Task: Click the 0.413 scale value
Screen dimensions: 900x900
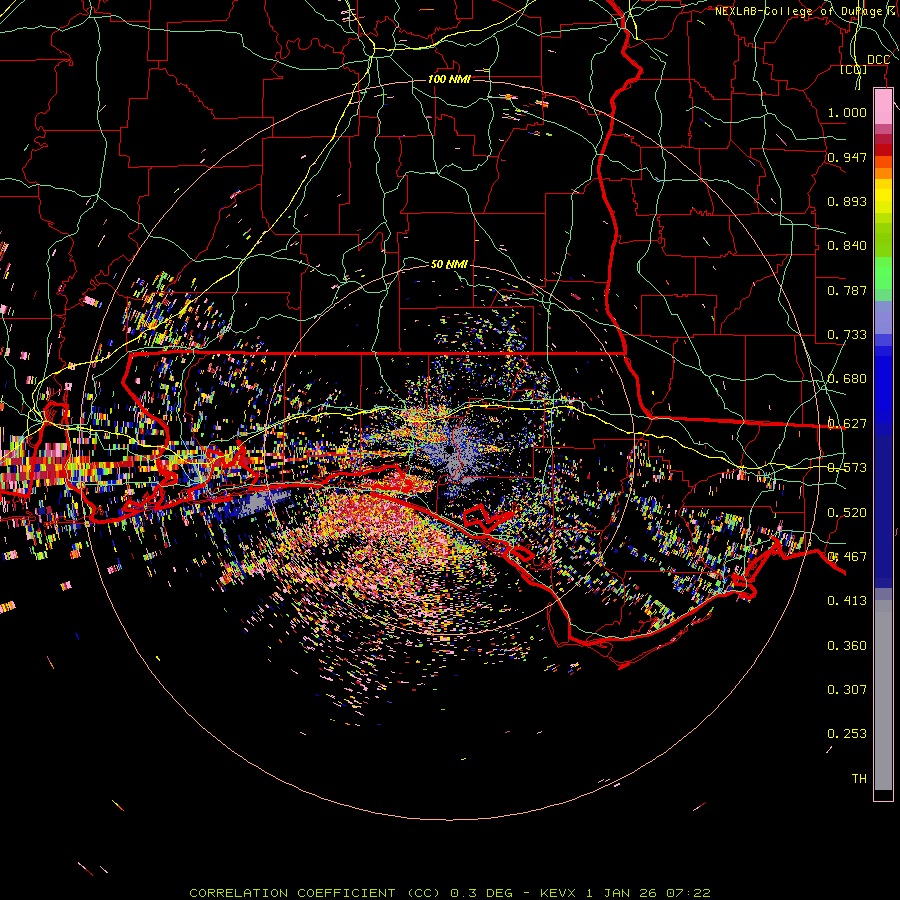Action: [x=847, y=601]
